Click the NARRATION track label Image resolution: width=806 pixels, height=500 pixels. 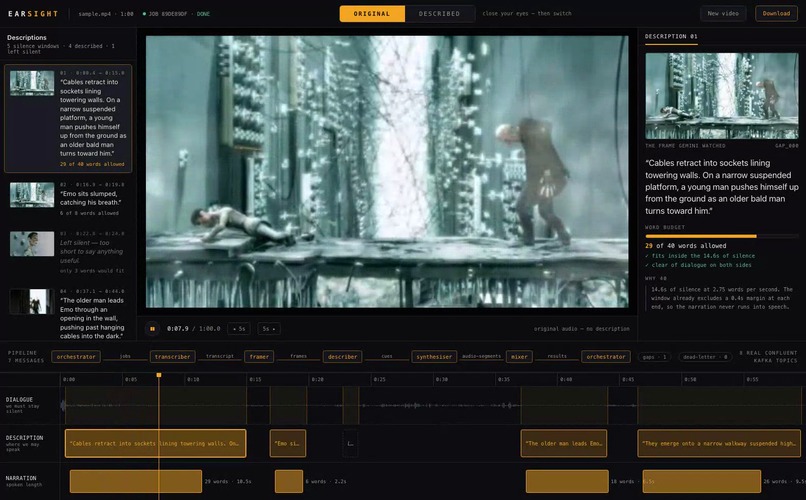coord(21,480)
